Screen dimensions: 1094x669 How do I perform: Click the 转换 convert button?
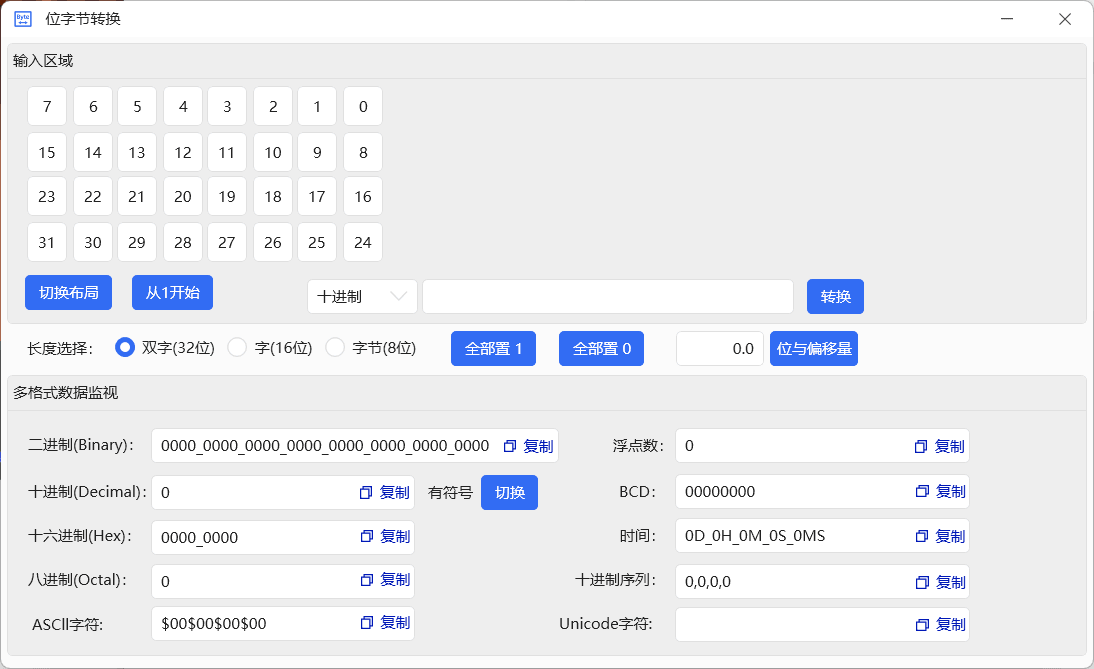pos(835,296)
